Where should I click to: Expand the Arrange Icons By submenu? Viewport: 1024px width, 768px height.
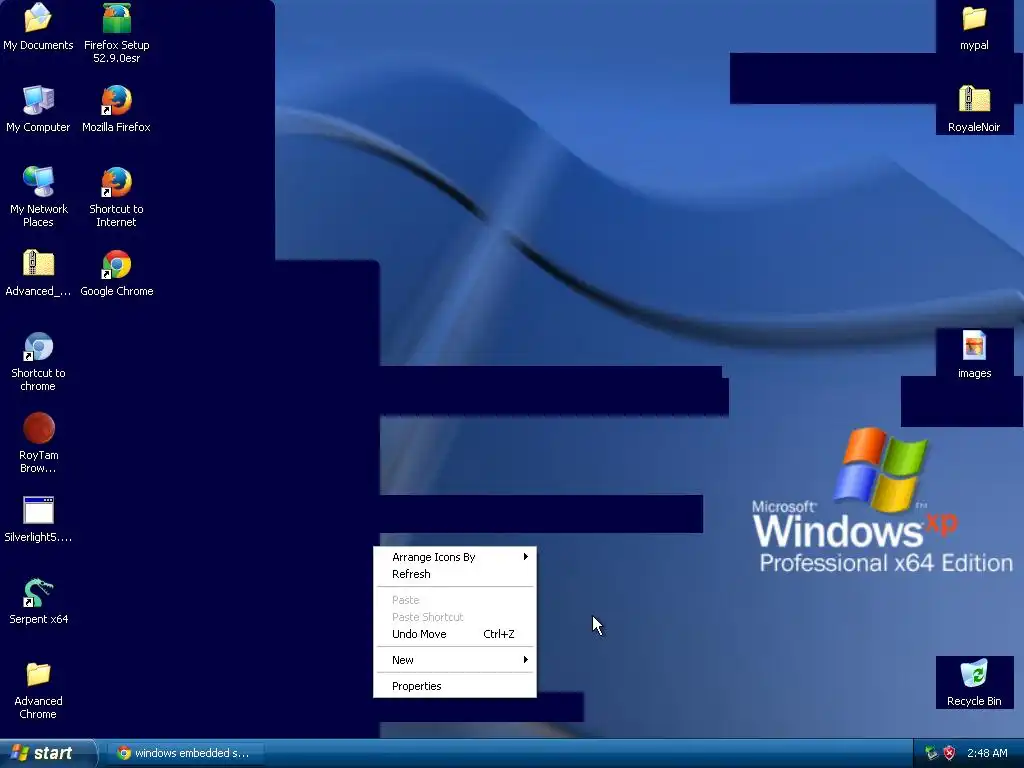click(x=455, y=557)
